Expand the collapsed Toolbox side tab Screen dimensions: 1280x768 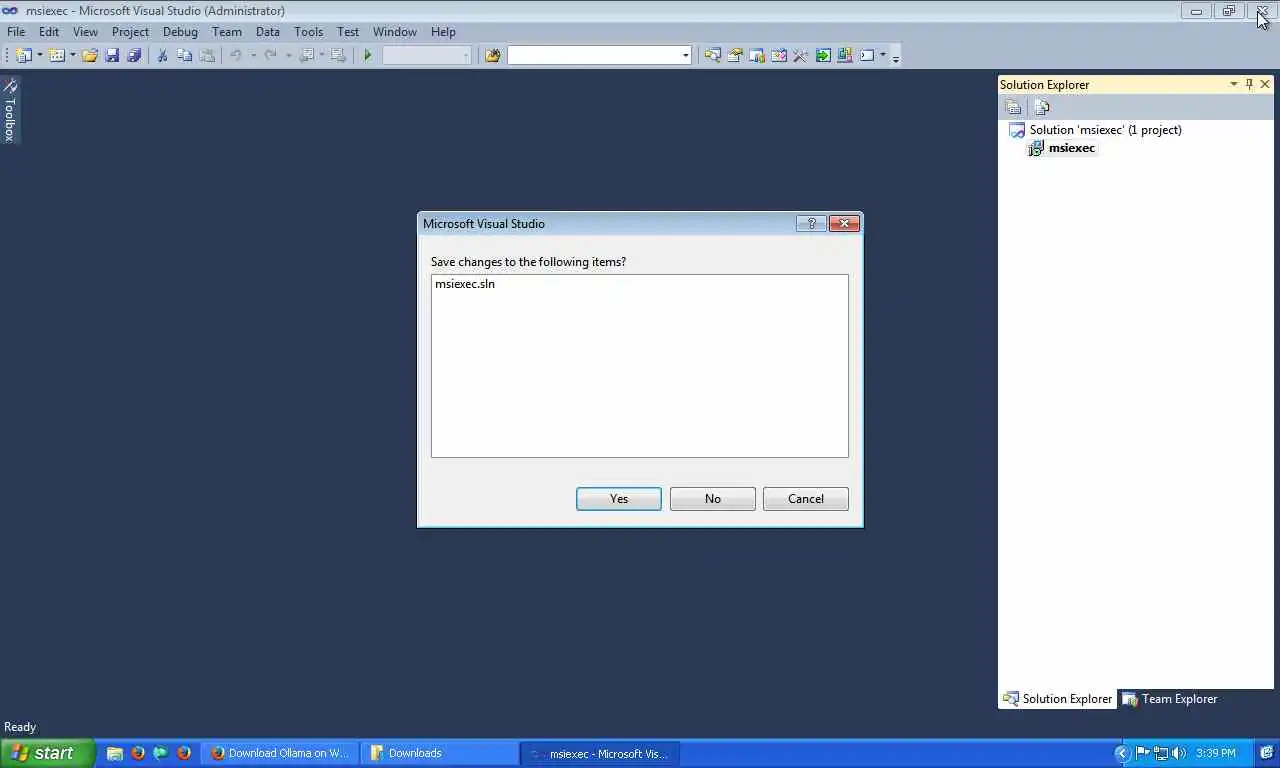(10, 110)
